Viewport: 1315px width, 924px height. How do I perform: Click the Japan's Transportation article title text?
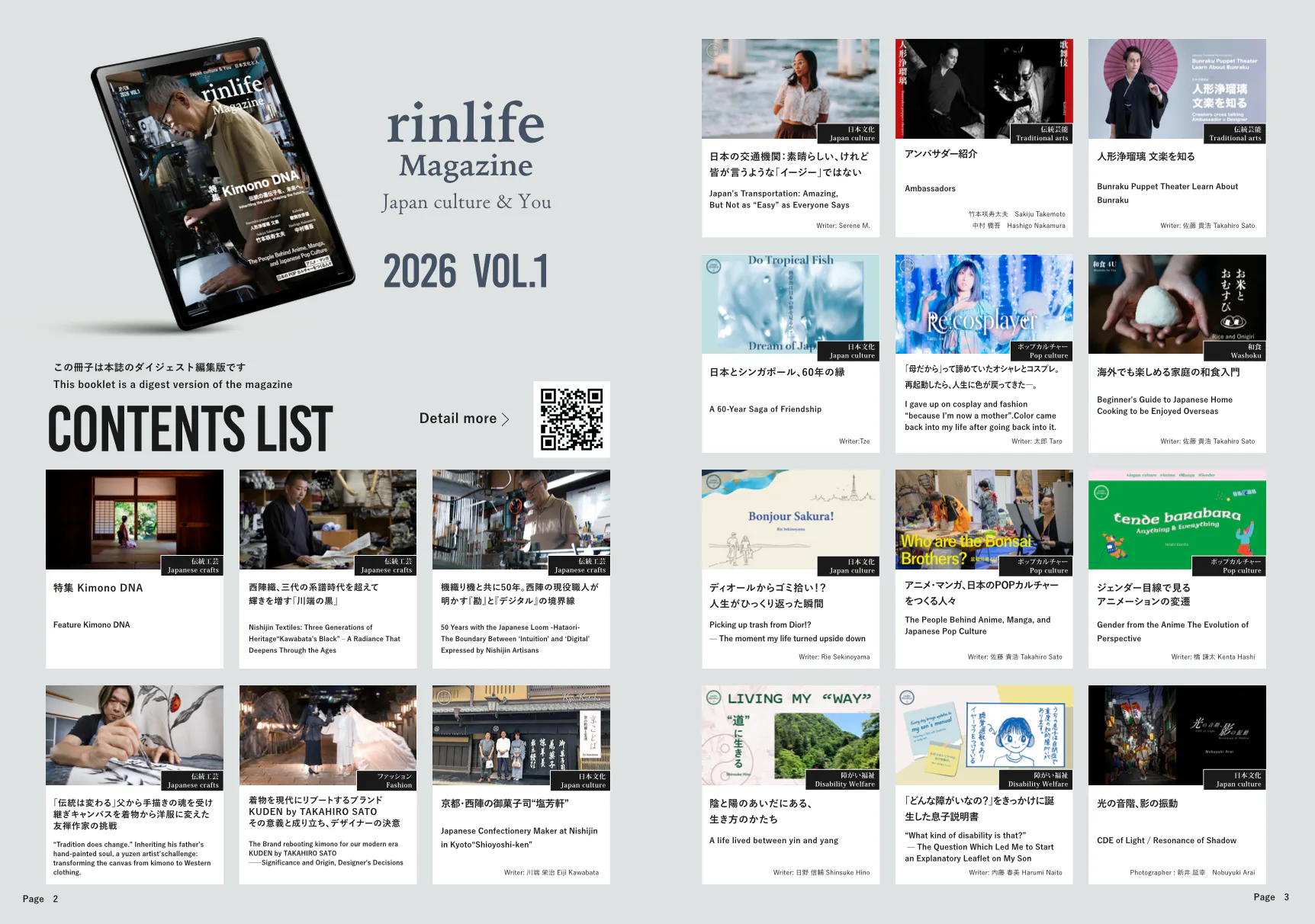pos(789,164)
